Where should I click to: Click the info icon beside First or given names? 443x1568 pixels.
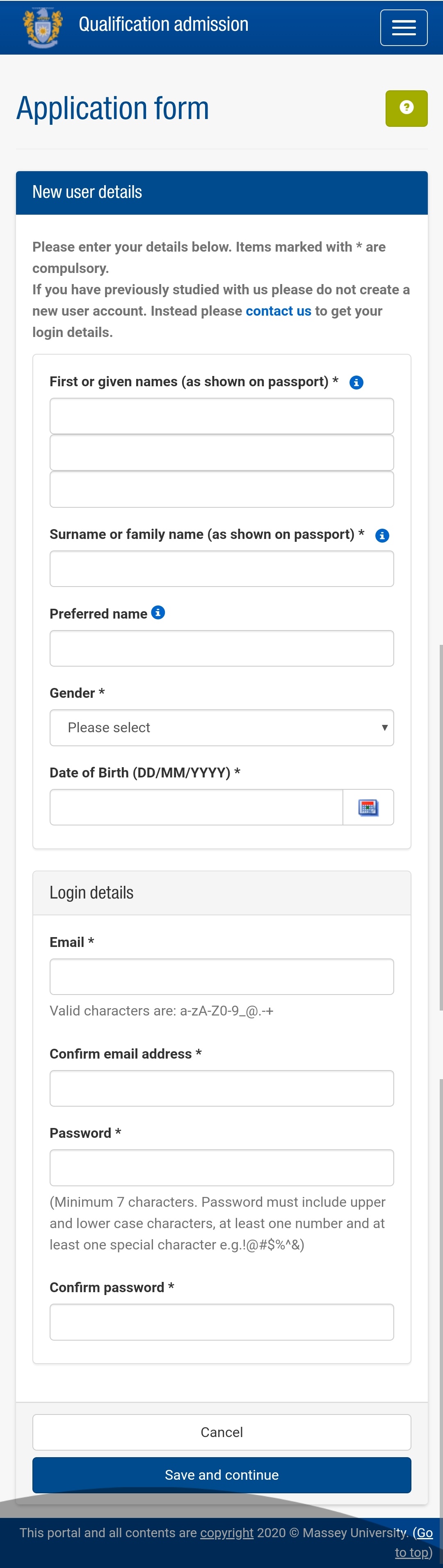point(356,382)
